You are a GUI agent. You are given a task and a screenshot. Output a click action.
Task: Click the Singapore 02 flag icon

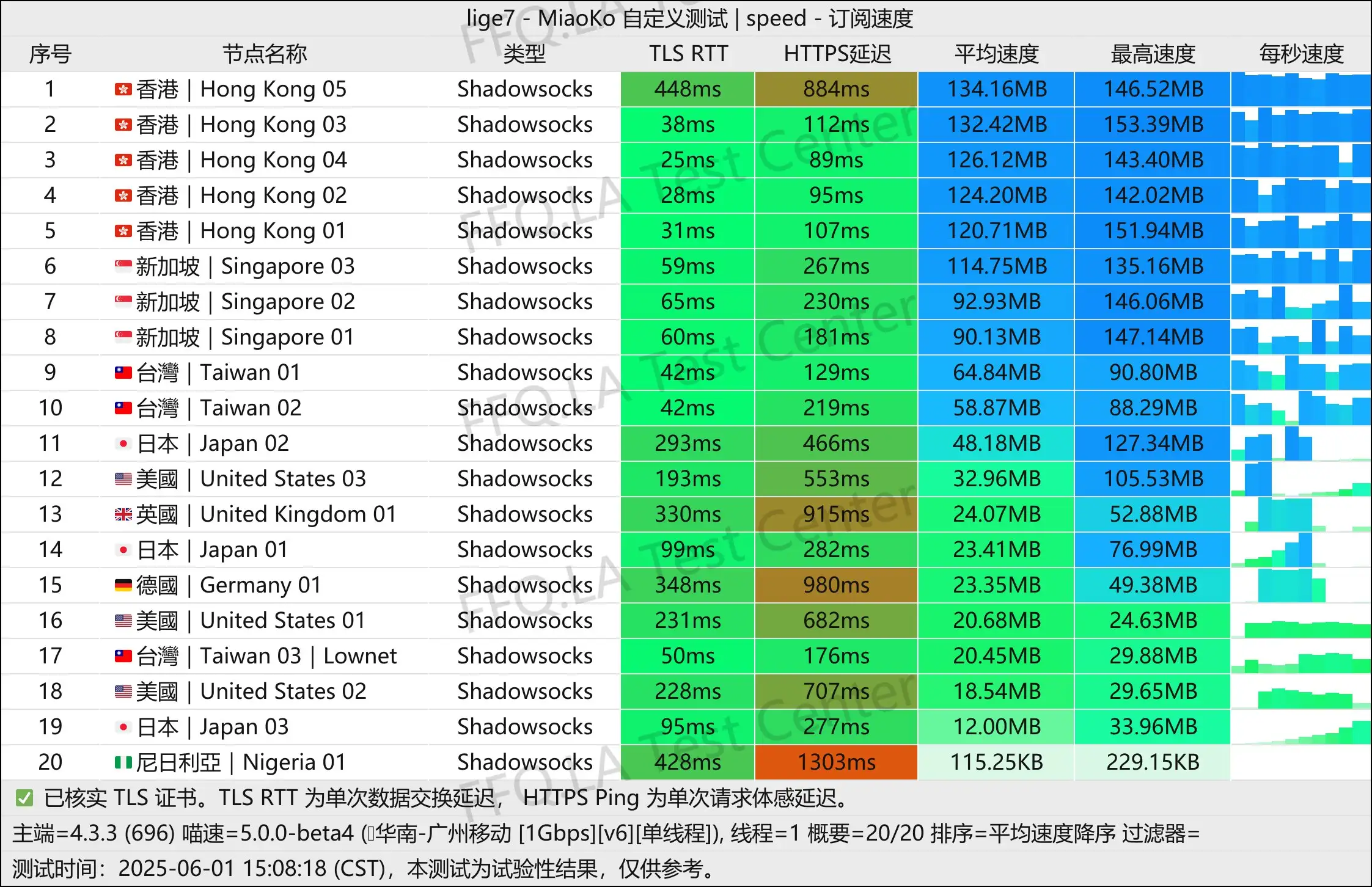[x=123, y=302]
